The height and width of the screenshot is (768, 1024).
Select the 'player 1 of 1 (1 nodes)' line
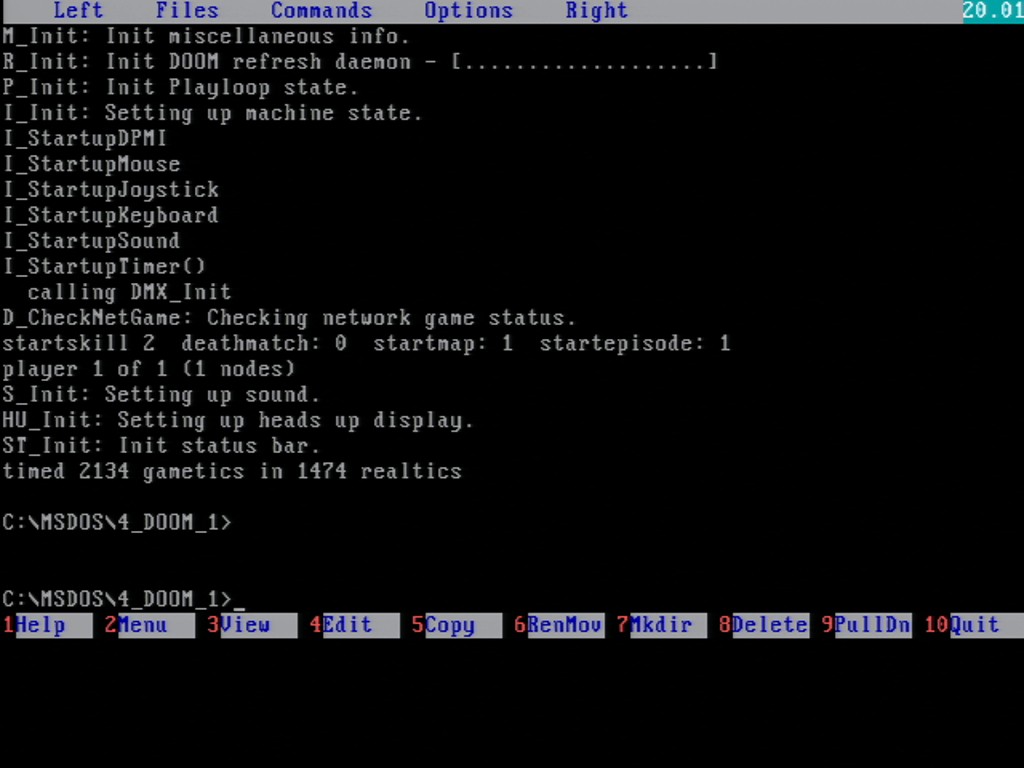point(149,368)
